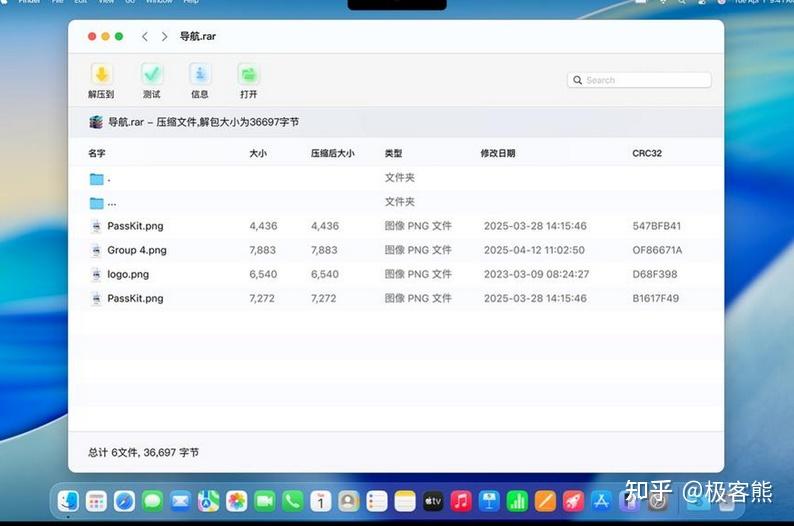The height and width of the screenshot is (526, 794).
Task: Open Finder from the Dock
Action: coord(68,501)
